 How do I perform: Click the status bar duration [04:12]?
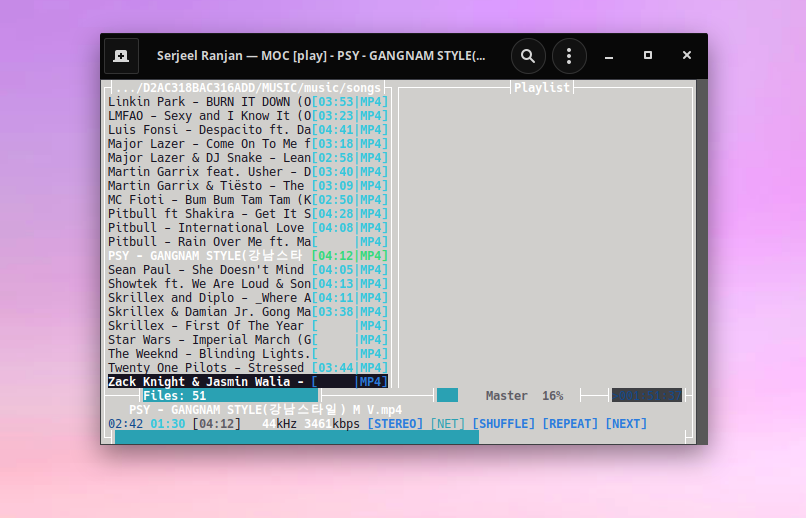point(216,424)
